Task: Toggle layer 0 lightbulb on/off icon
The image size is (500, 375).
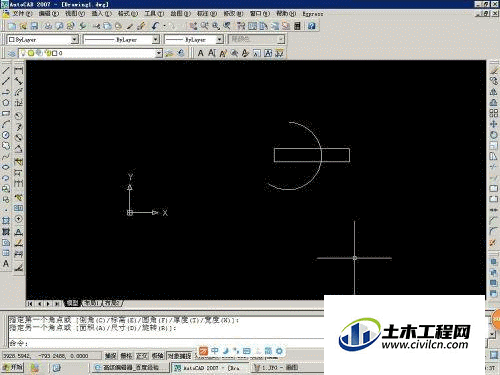Action: (x=23, y=53)
